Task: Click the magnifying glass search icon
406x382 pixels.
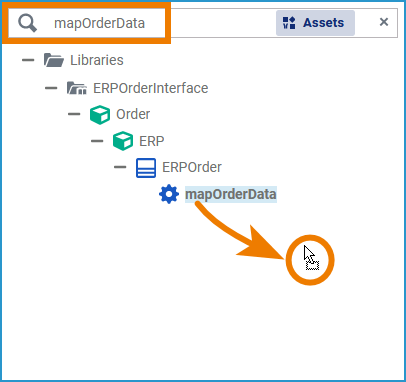Action: [x=27, y=23]
